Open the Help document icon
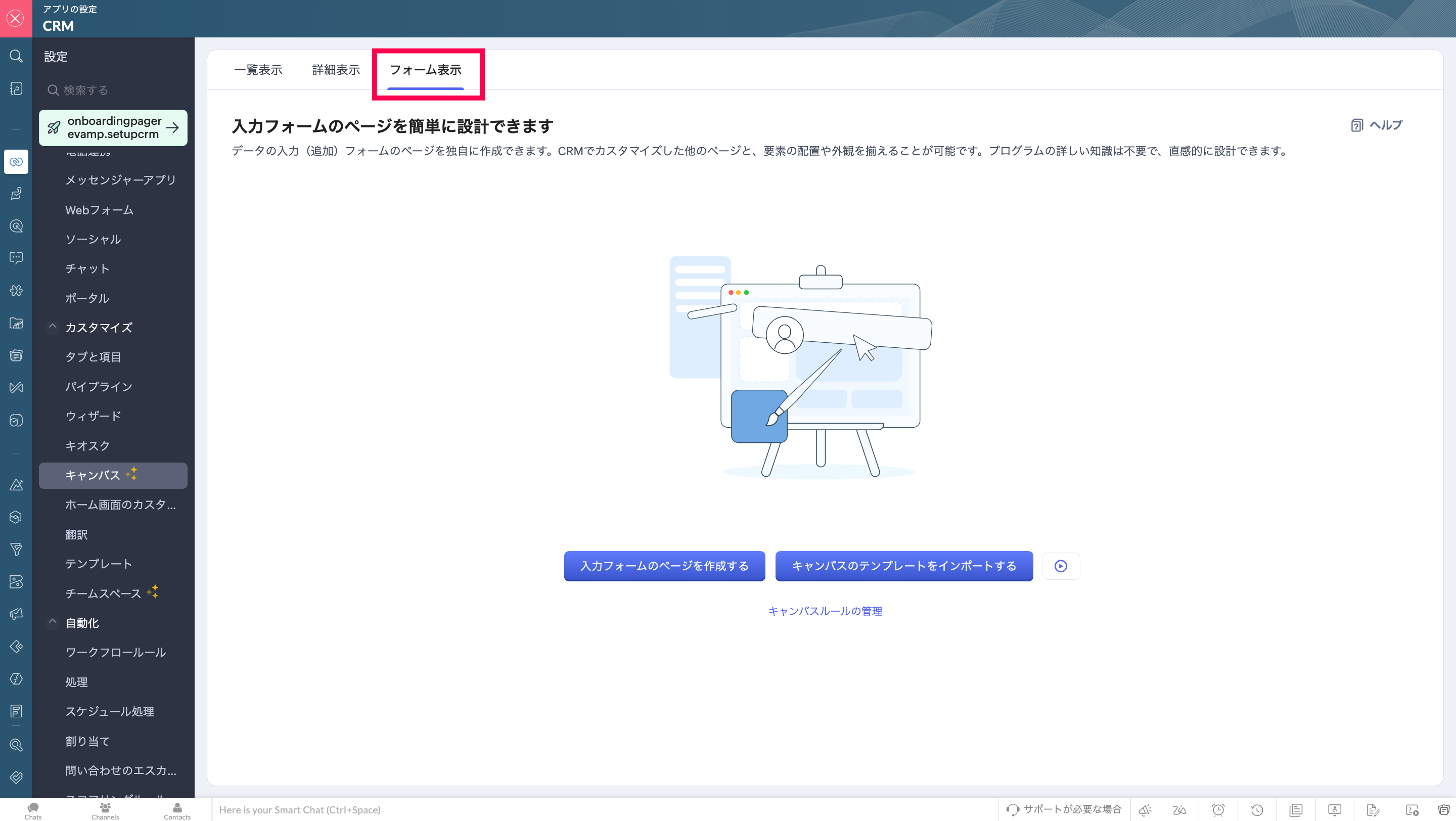The height and width of the screenshot is (821, 1456). pyautogui.click(x=1356, y=125)
